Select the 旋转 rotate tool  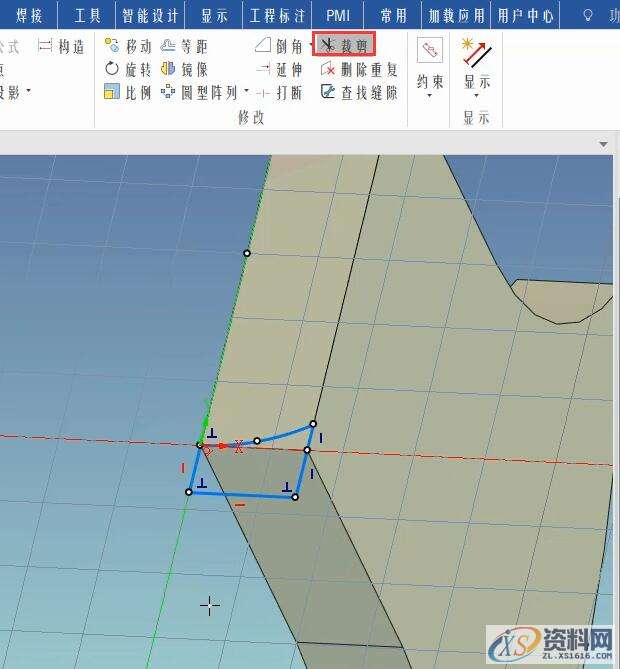(128, 69)
